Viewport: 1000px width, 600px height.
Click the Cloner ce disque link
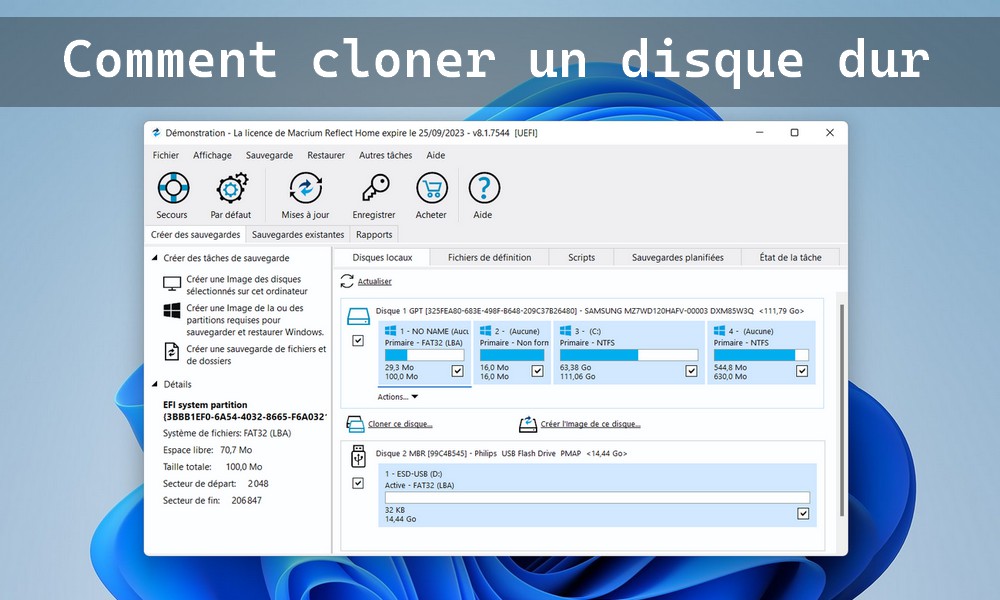coord(400,424)
